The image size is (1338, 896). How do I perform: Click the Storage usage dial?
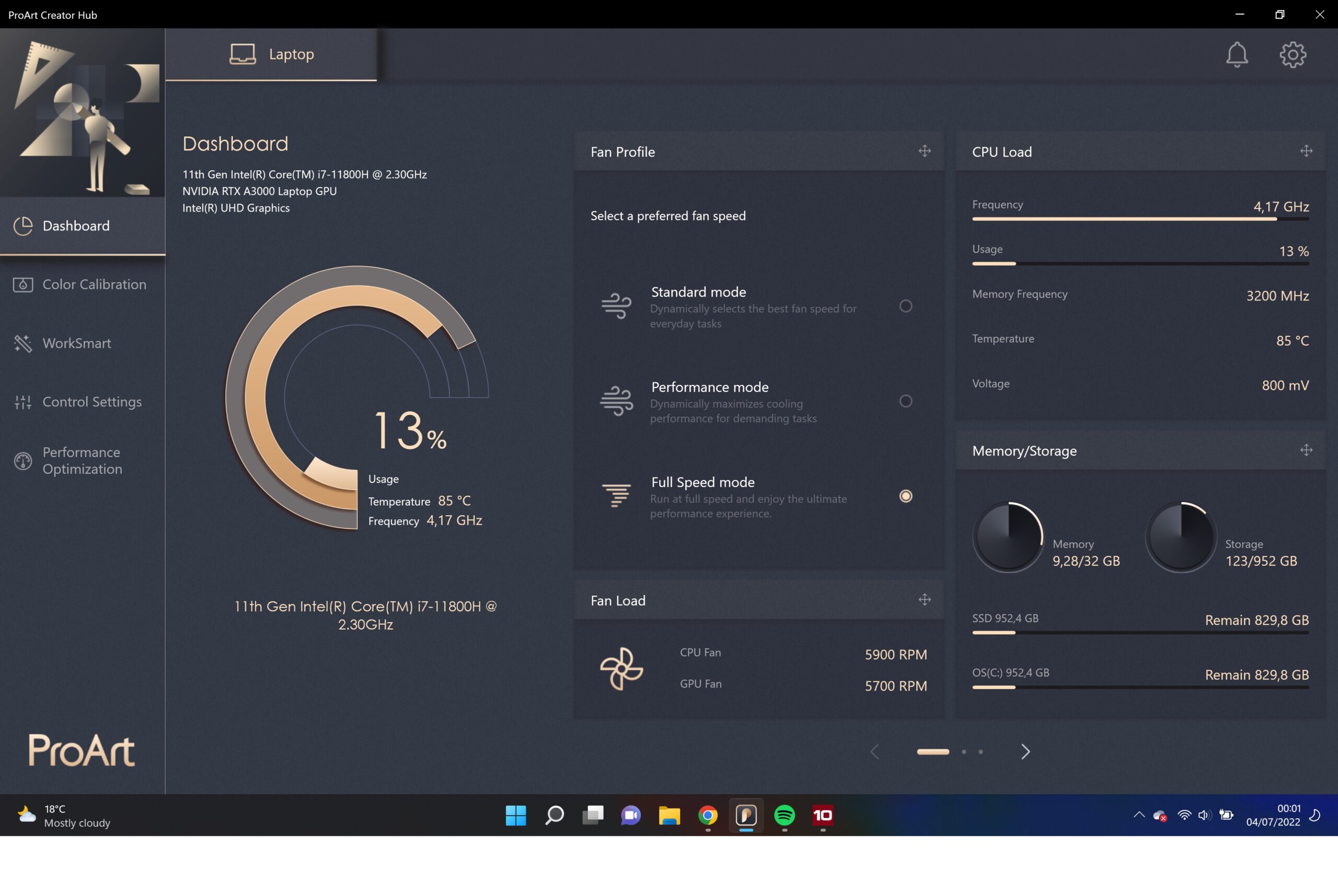tap(1181, 537)
